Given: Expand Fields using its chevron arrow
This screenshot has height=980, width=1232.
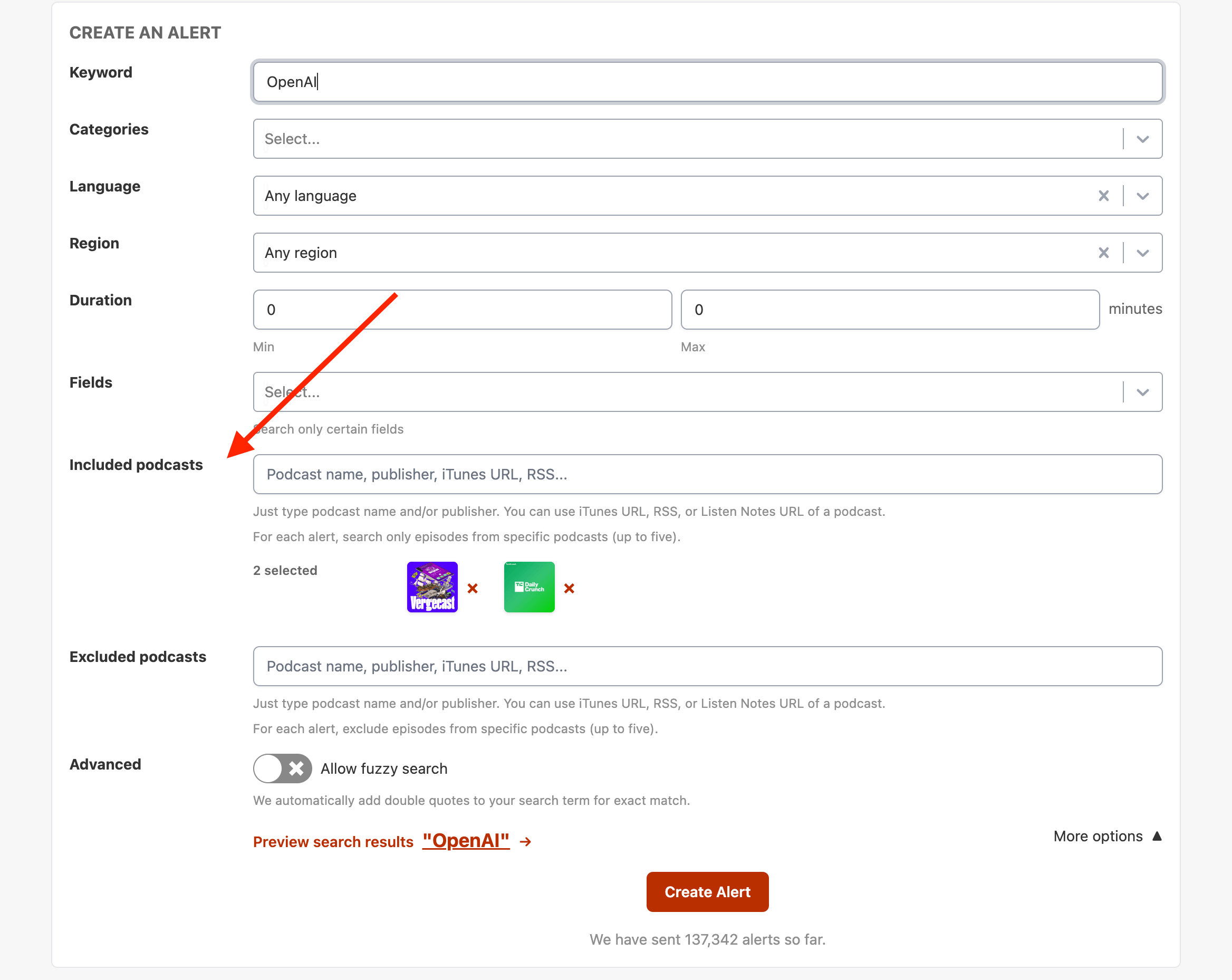Looking at the screenshot, I should pos(1142,392).
